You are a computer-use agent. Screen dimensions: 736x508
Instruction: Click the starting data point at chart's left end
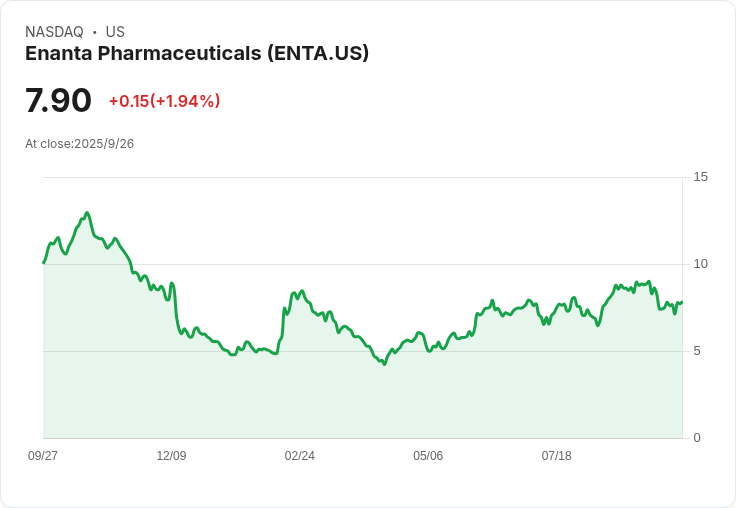(44, 262)
